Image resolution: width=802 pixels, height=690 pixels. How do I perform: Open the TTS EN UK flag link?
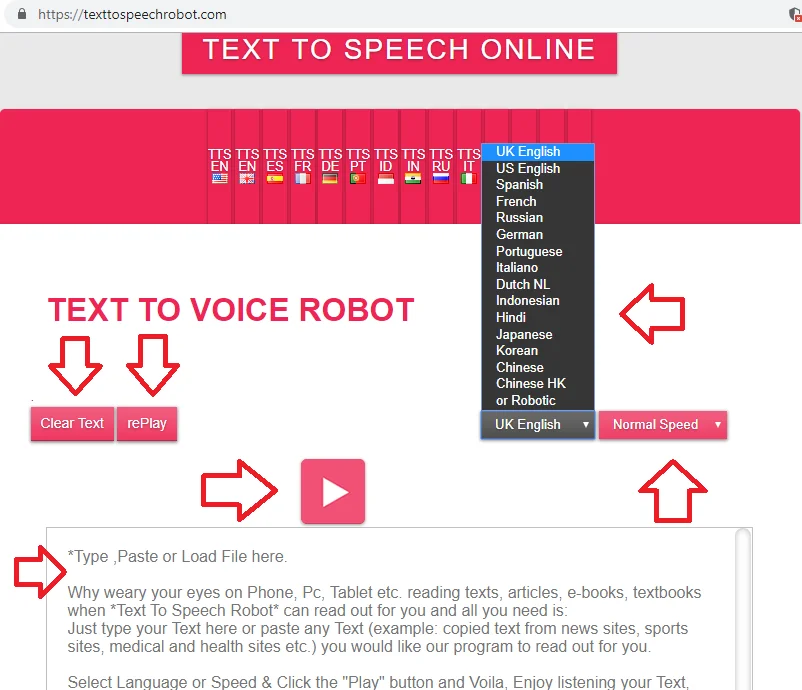coord(247,166)
